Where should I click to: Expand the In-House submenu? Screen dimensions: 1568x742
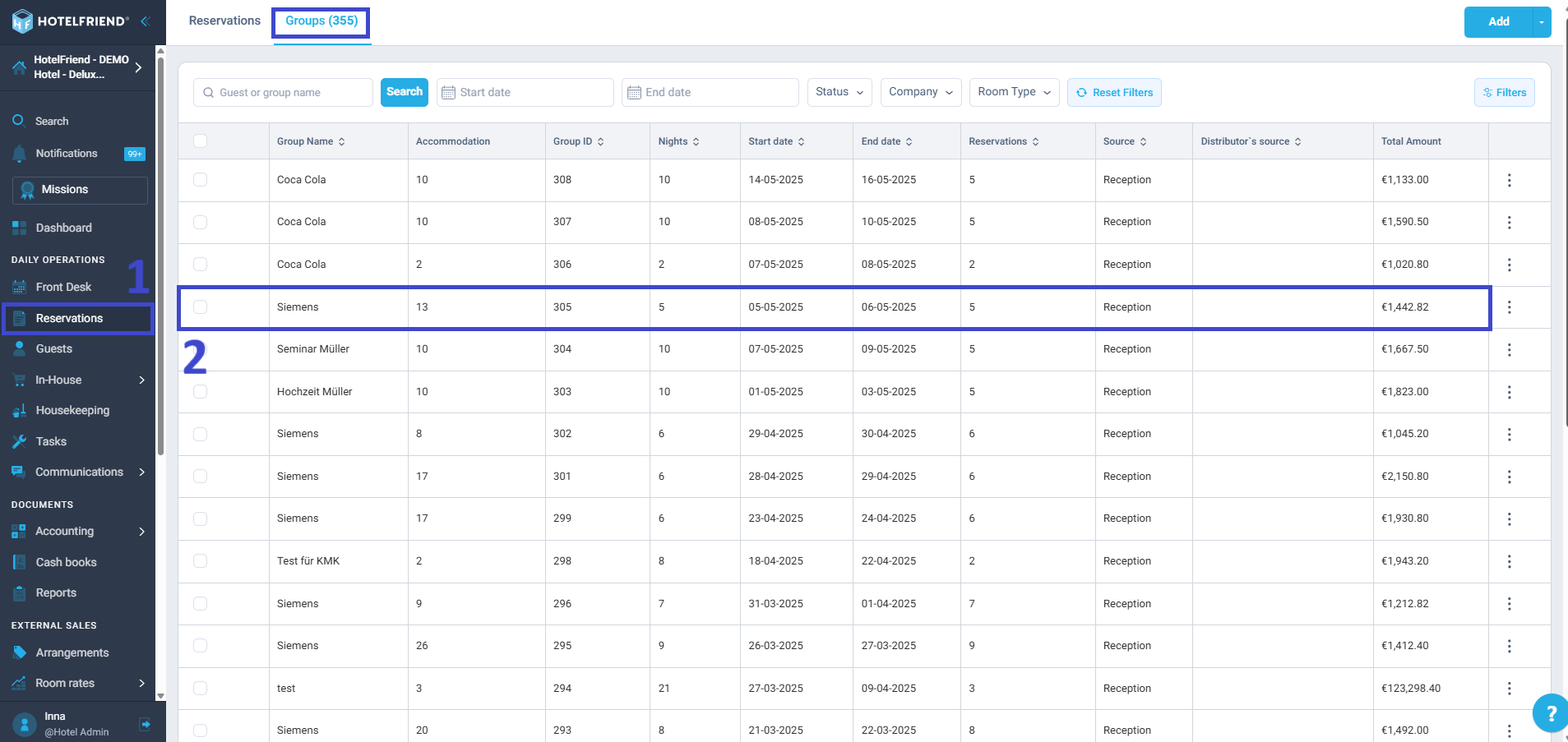tap(141, 380)
